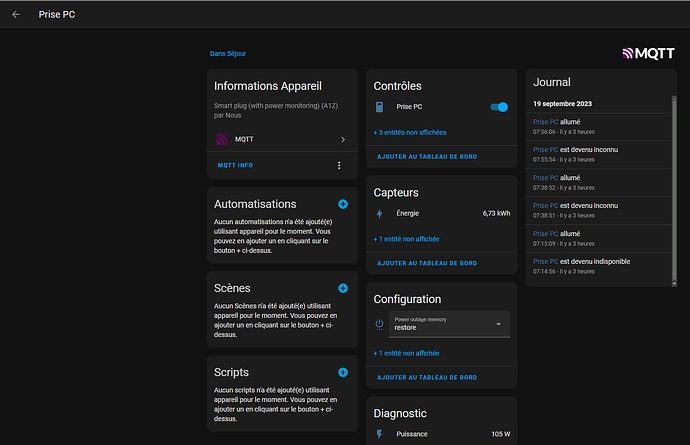Open Prise PC link in 07:56:06 journal entry
Screen dimensions: 690x445
tap(546, 122)
